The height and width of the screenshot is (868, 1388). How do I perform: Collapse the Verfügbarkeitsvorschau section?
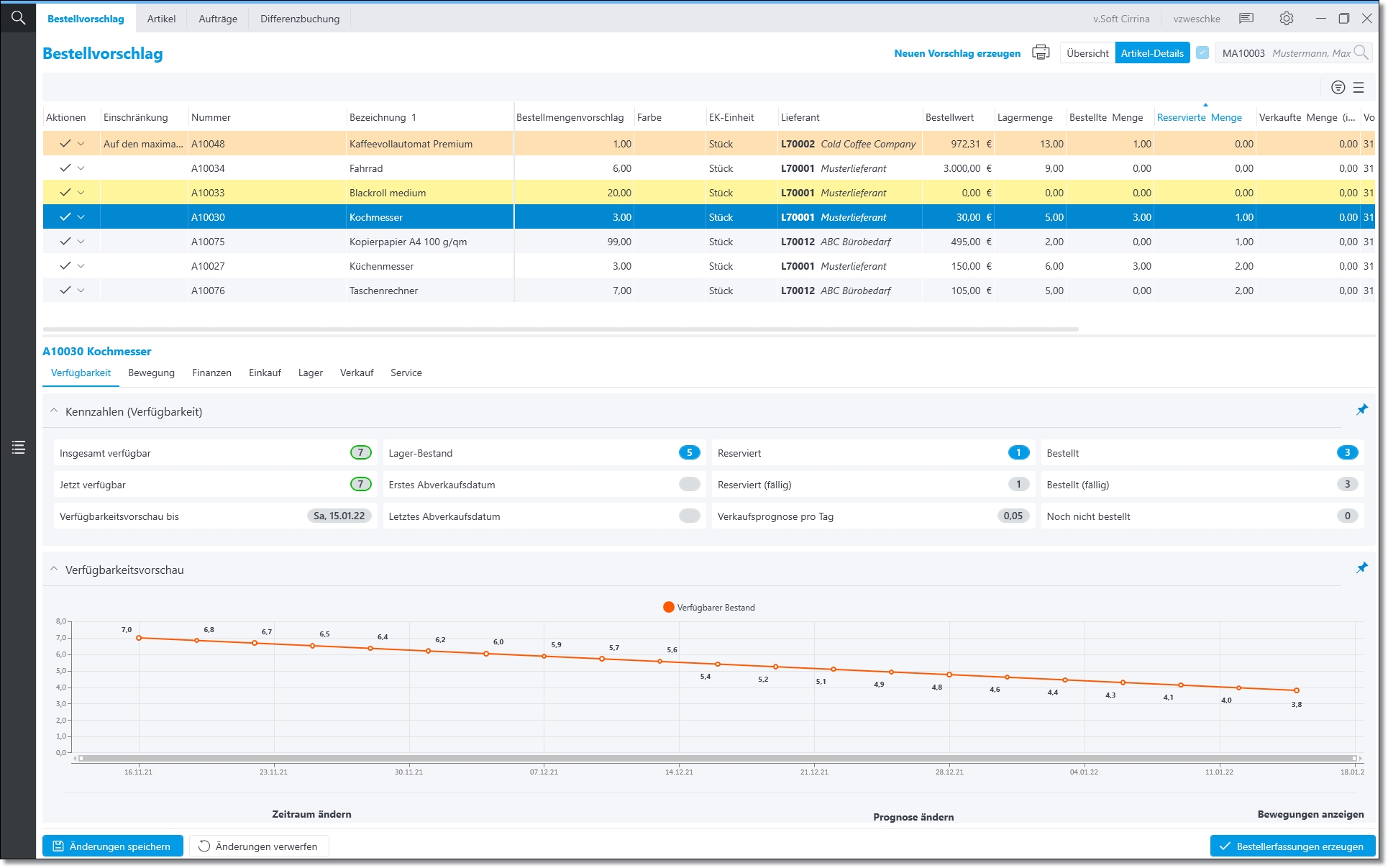pyautogui.click(x=54, y=569)
